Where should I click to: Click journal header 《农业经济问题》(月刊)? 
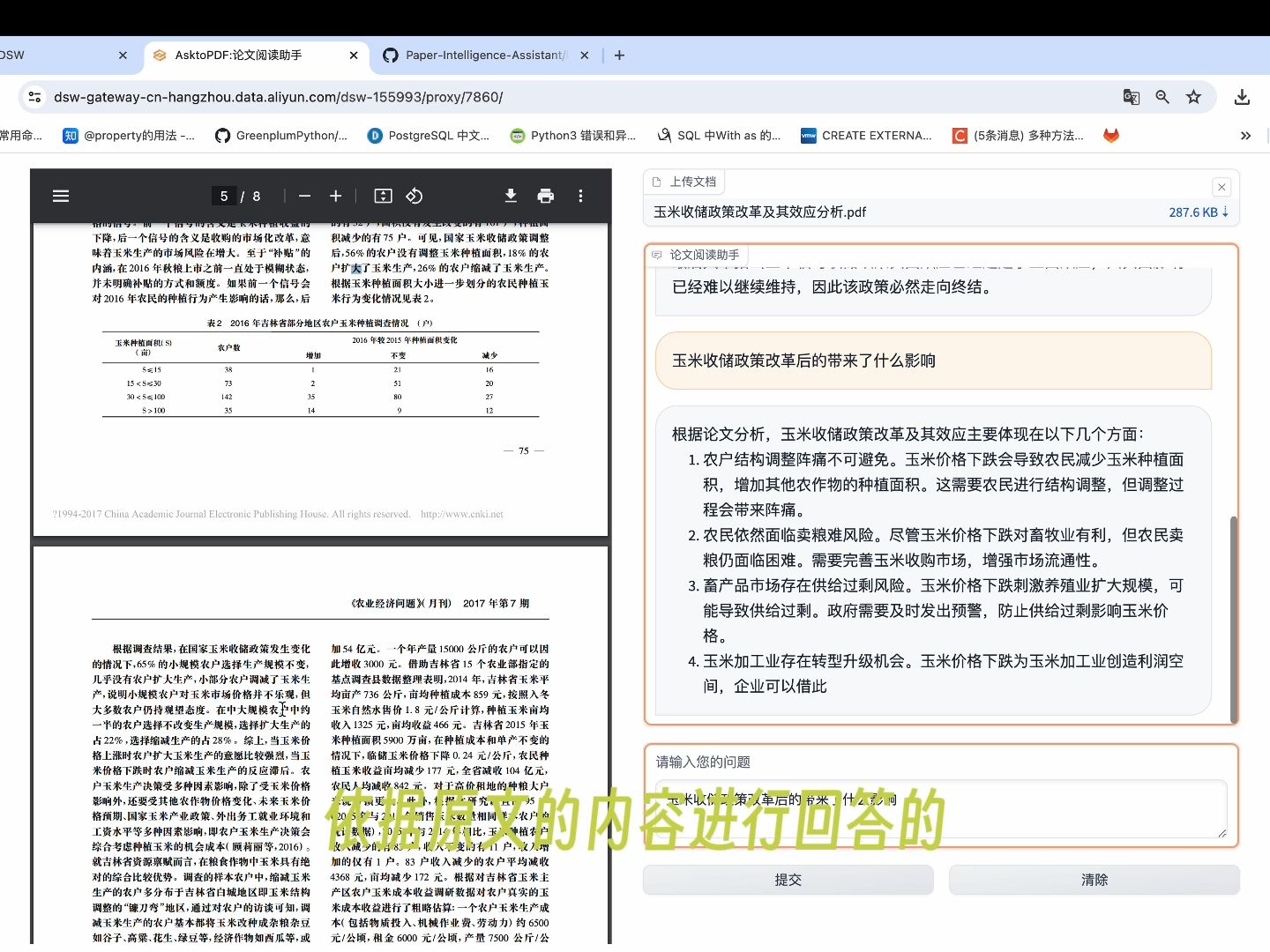(x=400, y=604)
